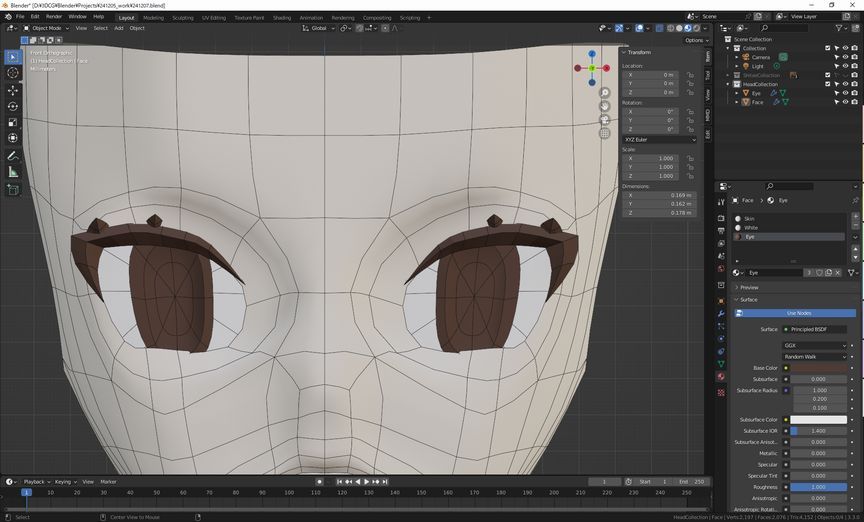
Task: Switch to the Sculpting workspace tab
Action: (x=183, y=17)
